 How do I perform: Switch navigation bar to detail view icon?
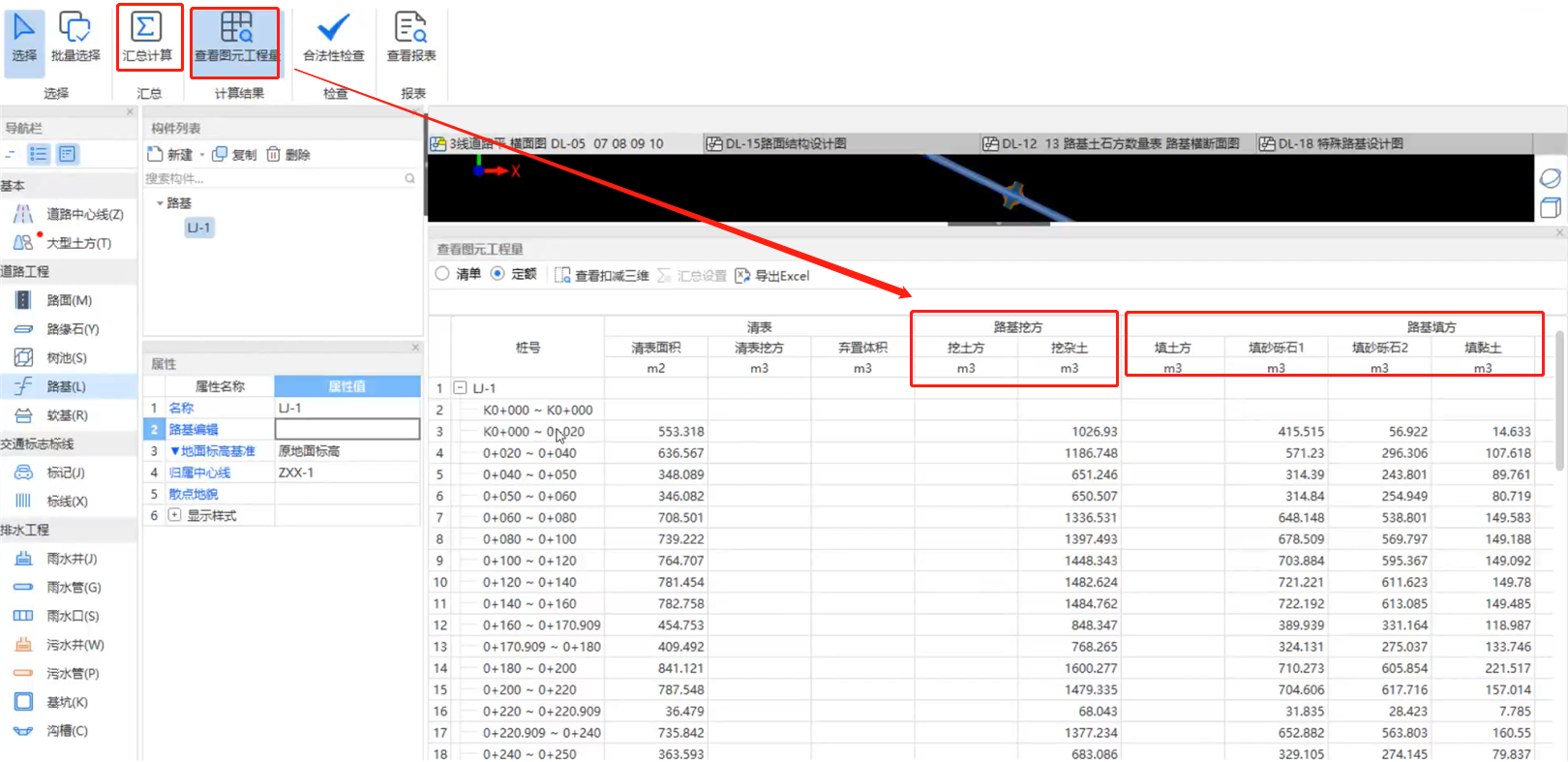click(67, 154)
